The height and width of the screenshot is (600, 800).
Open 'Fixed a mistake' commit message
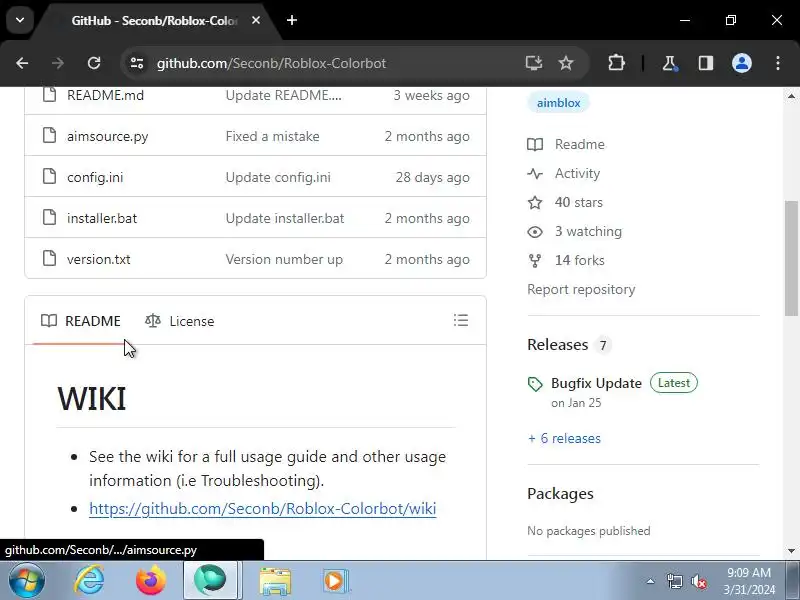pos(272,136)
